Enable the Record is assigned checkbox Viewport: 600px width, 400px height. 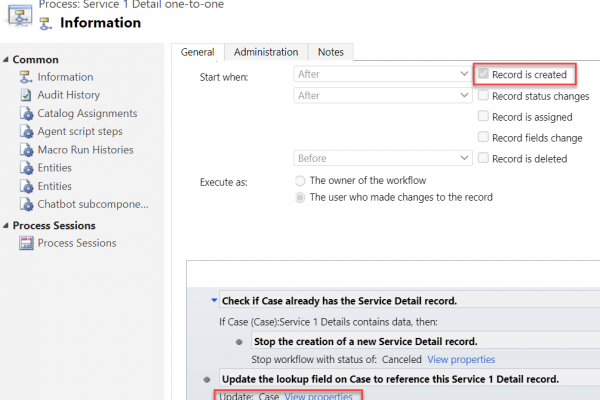[x=483, y=116]
